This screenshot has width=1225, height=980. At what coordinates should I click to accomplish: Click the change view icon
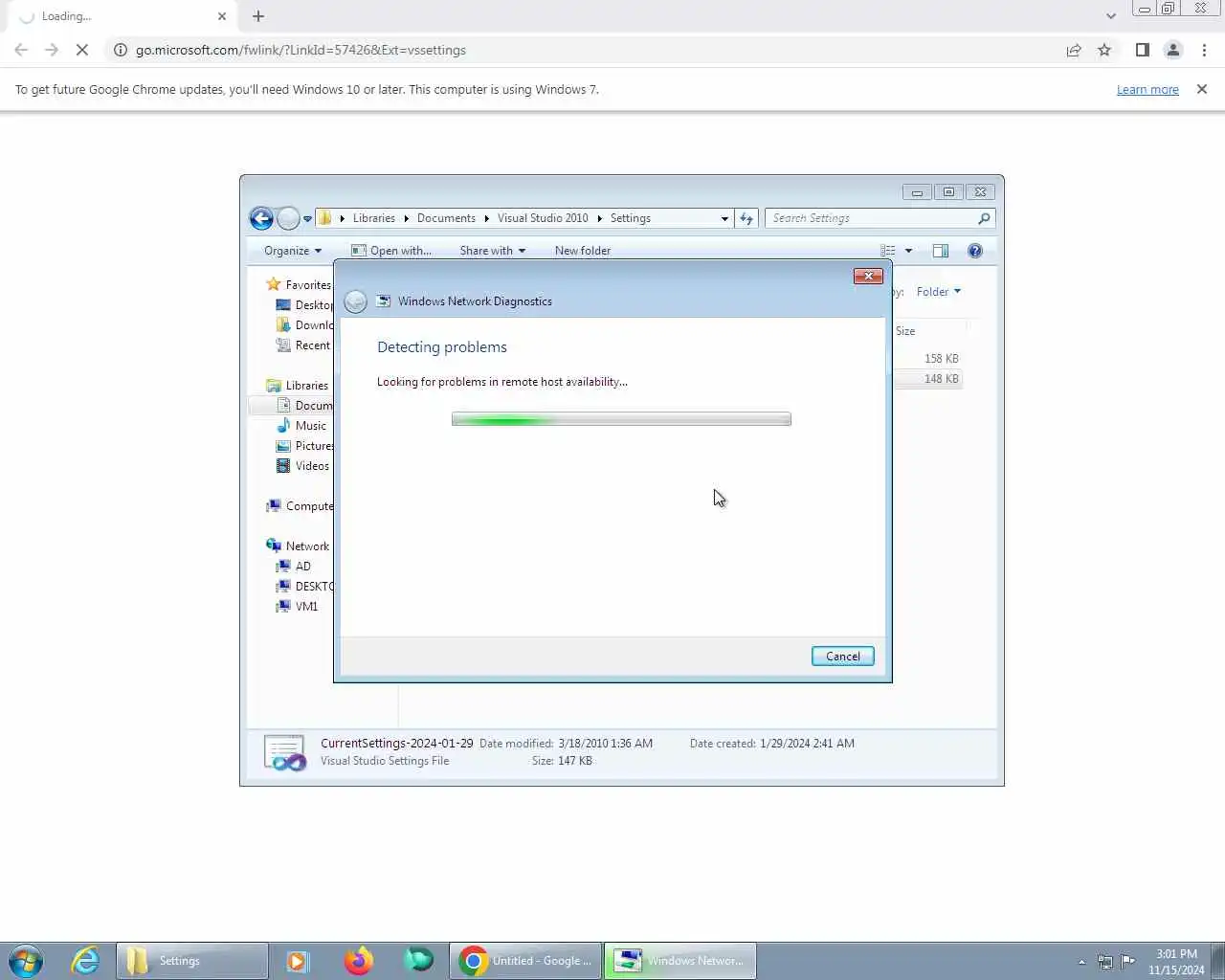tap(888, 251)
